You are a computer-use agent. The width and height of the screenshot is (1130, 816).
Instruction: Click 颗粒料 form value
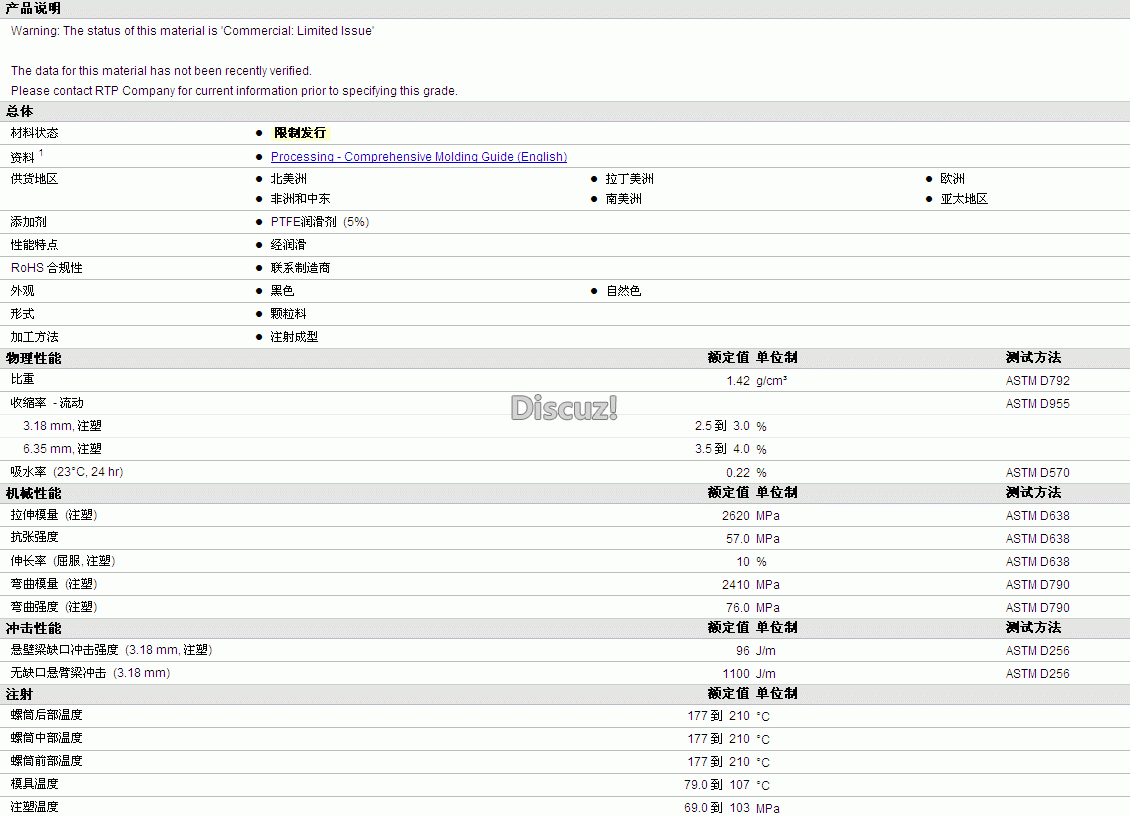point(288,314)
